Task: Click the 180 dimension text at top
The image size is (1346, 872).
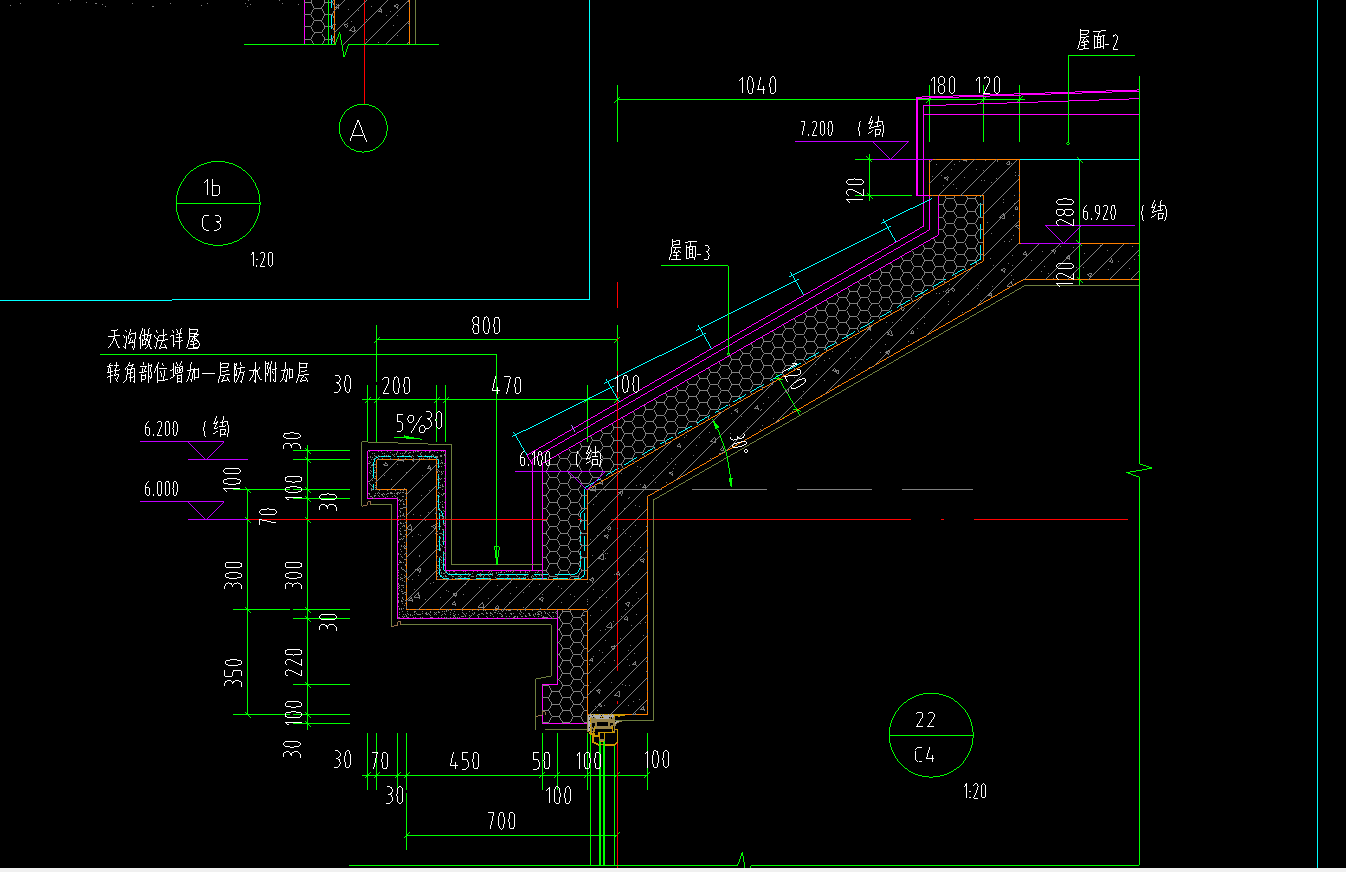Action: click(x=942, y=86)
